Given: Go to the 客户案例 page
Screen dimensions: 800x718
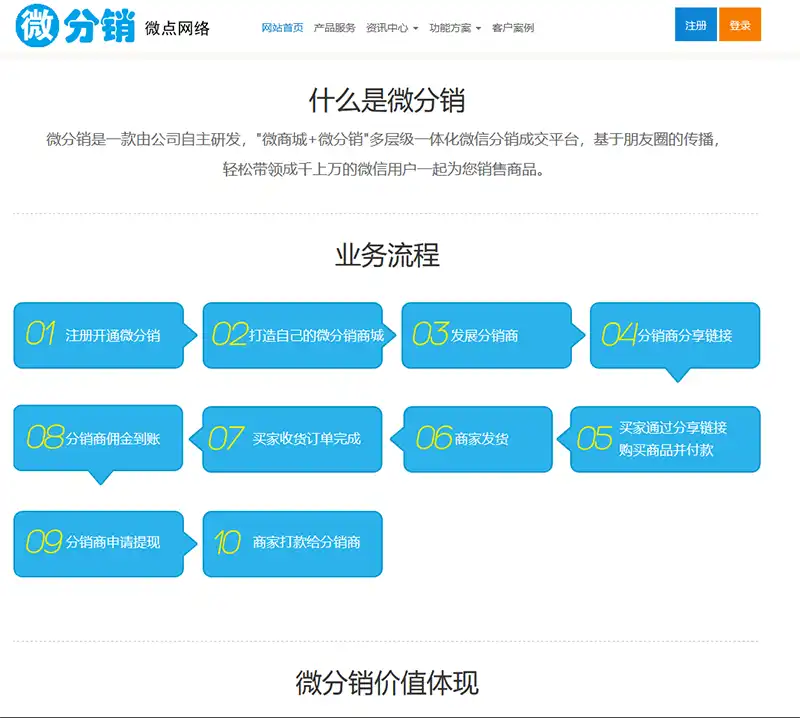Looking at the screenshot, I should pos(513,28).
